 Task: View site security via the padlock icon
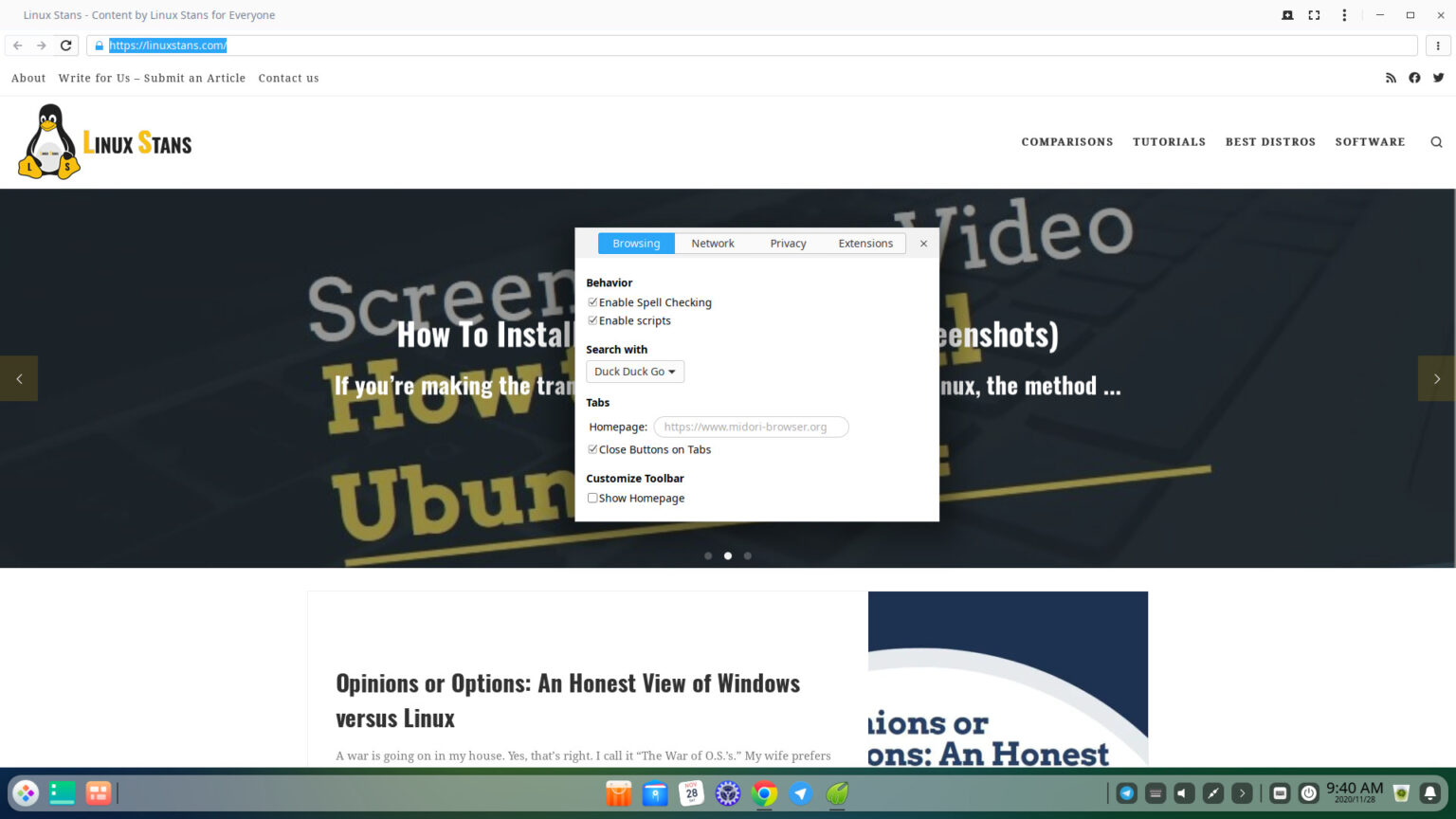(x=98, y=45)
